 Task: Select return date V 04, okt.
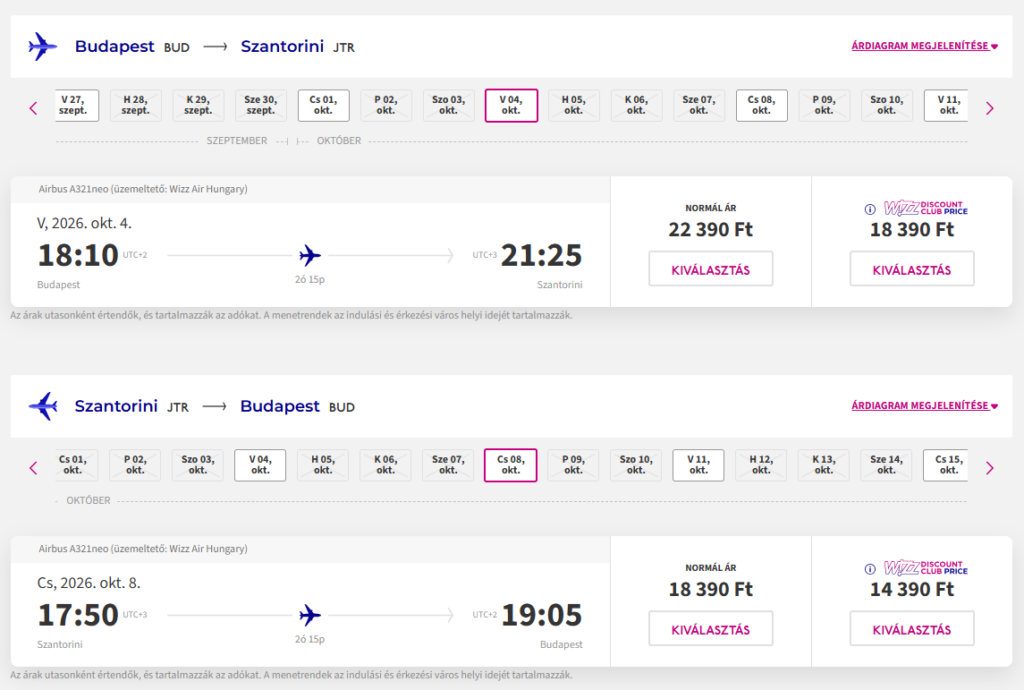[x=260, y=464]
